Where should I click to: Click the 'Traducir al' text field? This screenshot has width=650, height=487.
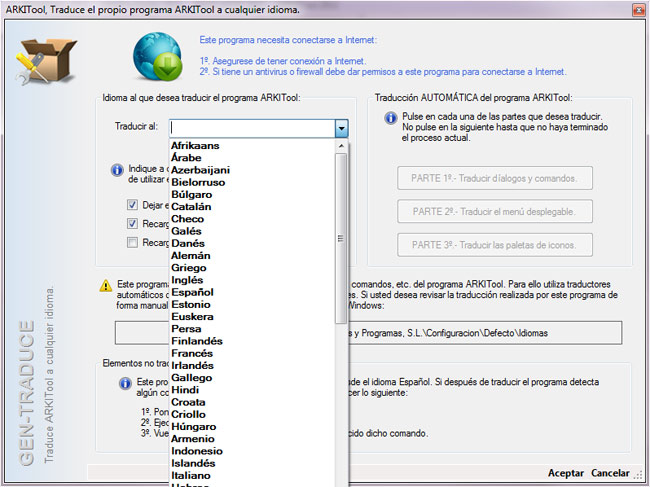[x=252, y=128]
